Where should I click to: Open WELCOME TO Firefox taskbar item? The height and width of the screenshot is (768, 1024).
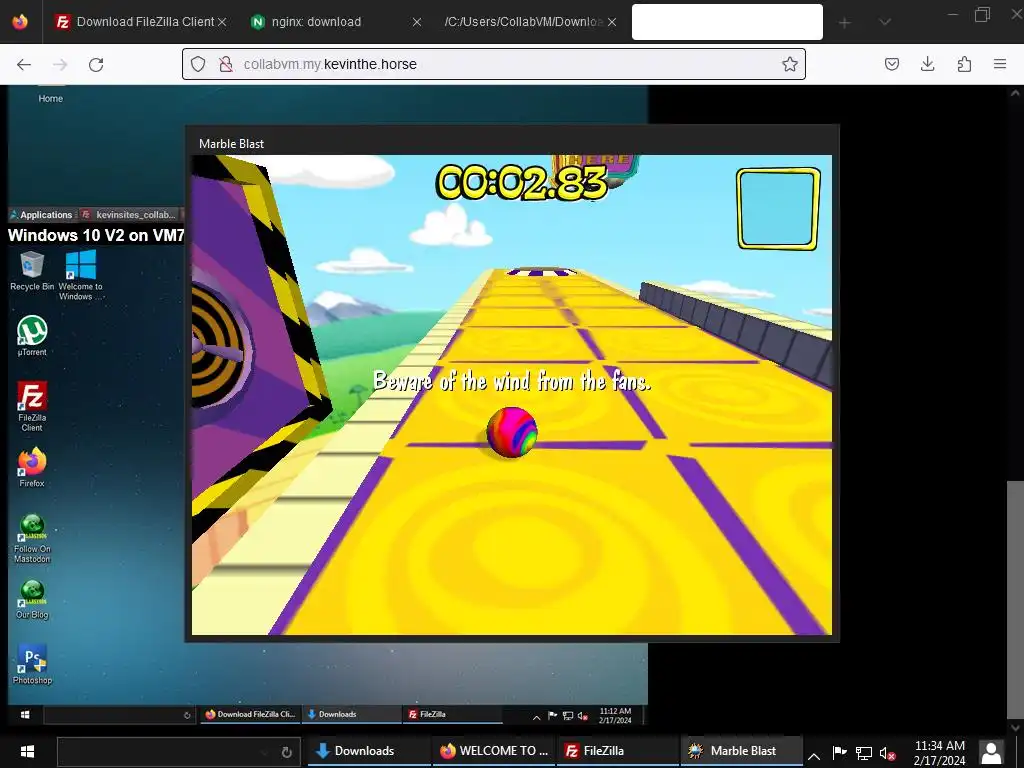(494, 751)
